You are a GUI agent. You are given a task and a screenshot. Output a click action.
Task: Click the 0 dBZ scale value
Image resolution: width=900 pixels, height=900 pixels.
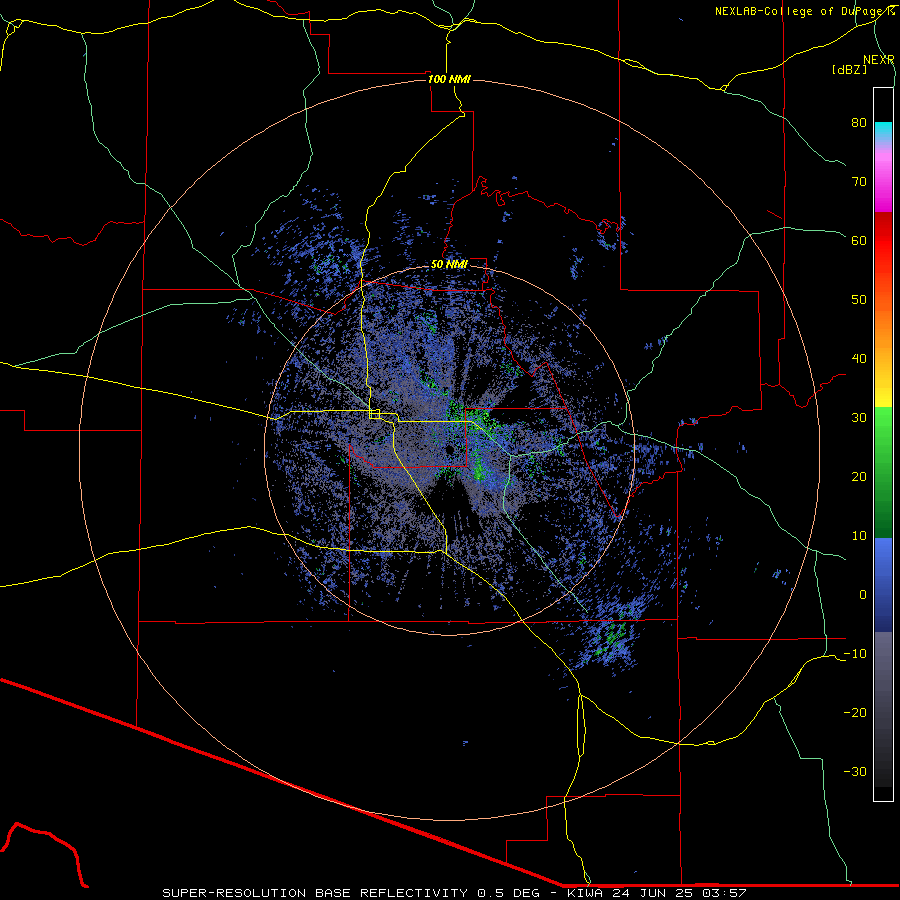(863, 595)
